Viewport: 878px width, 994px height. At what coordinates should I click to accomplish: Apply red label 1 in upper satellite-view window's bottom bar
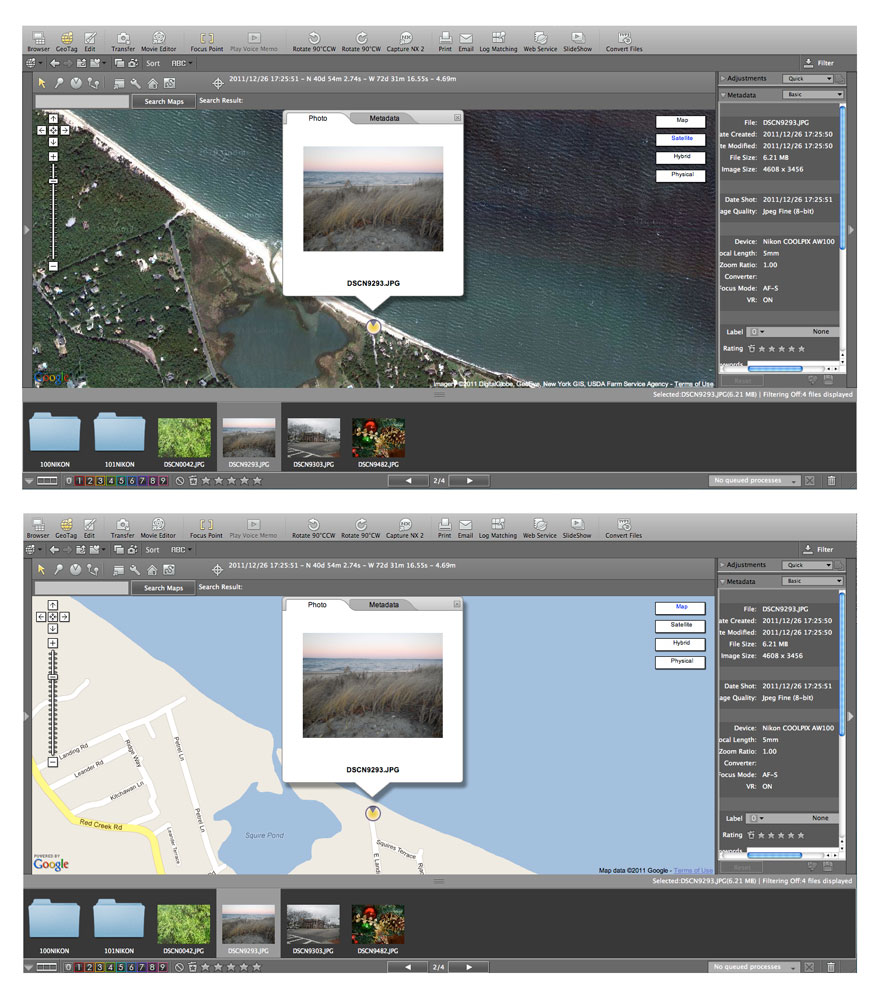click(79, 481)
